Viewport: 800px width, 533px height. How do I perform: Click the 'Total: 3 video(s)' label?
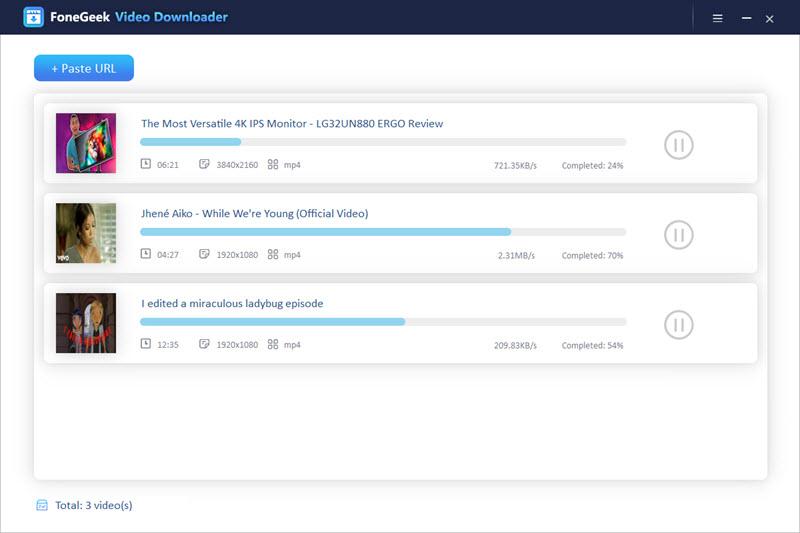point(94,505)
